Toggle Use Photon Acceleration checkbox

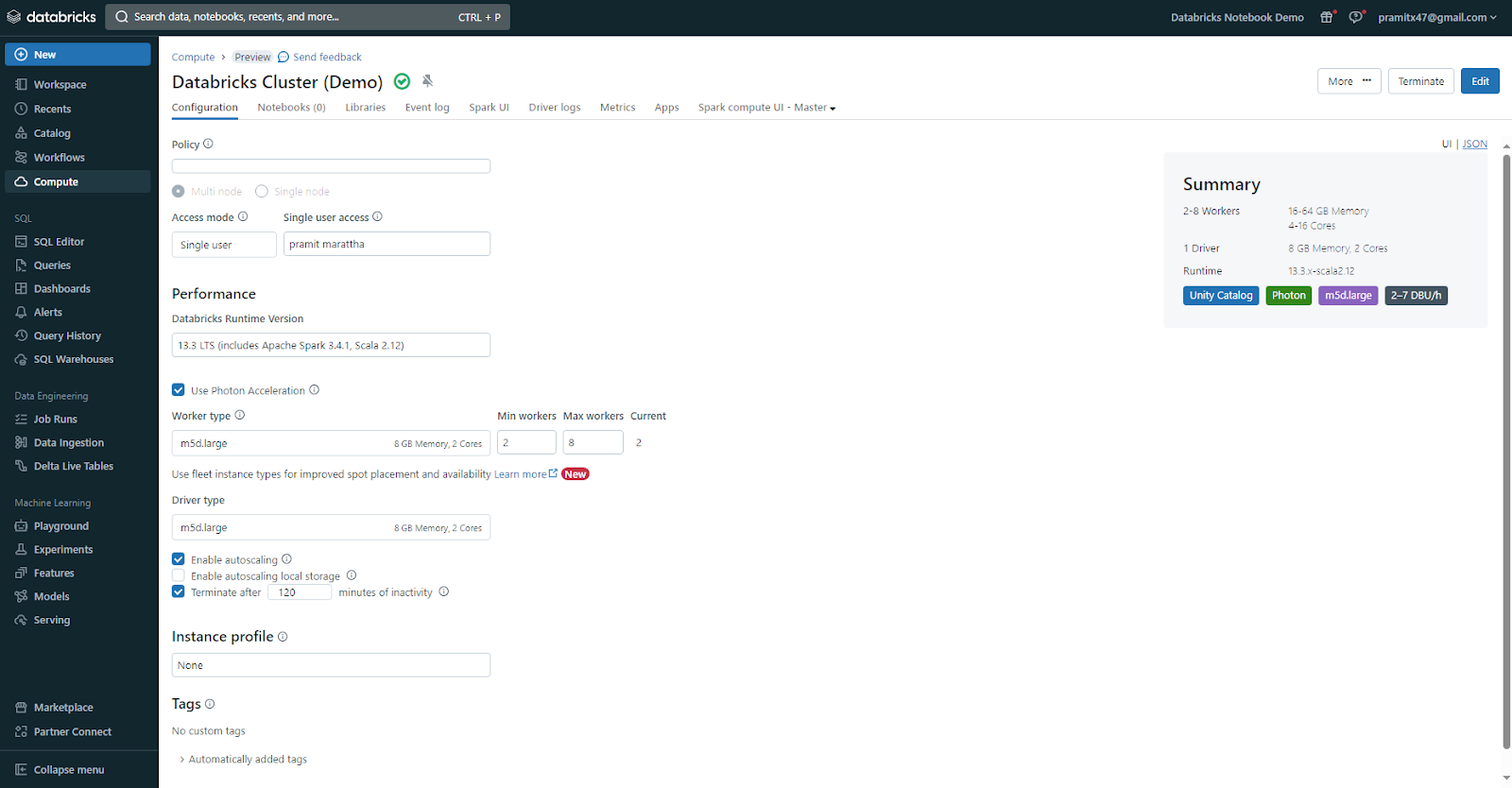pyautogui.click(x=179, y=390)
